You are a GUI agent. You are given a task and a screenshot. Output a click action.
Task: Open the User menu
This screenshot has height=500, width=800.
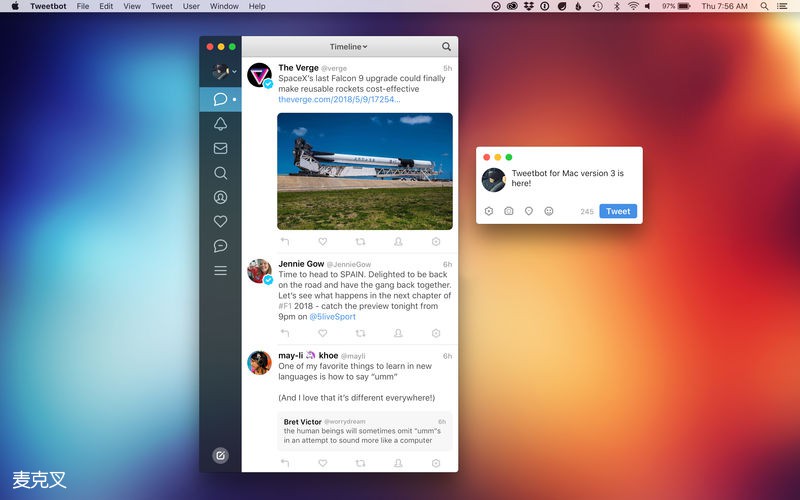click(191, 6)
